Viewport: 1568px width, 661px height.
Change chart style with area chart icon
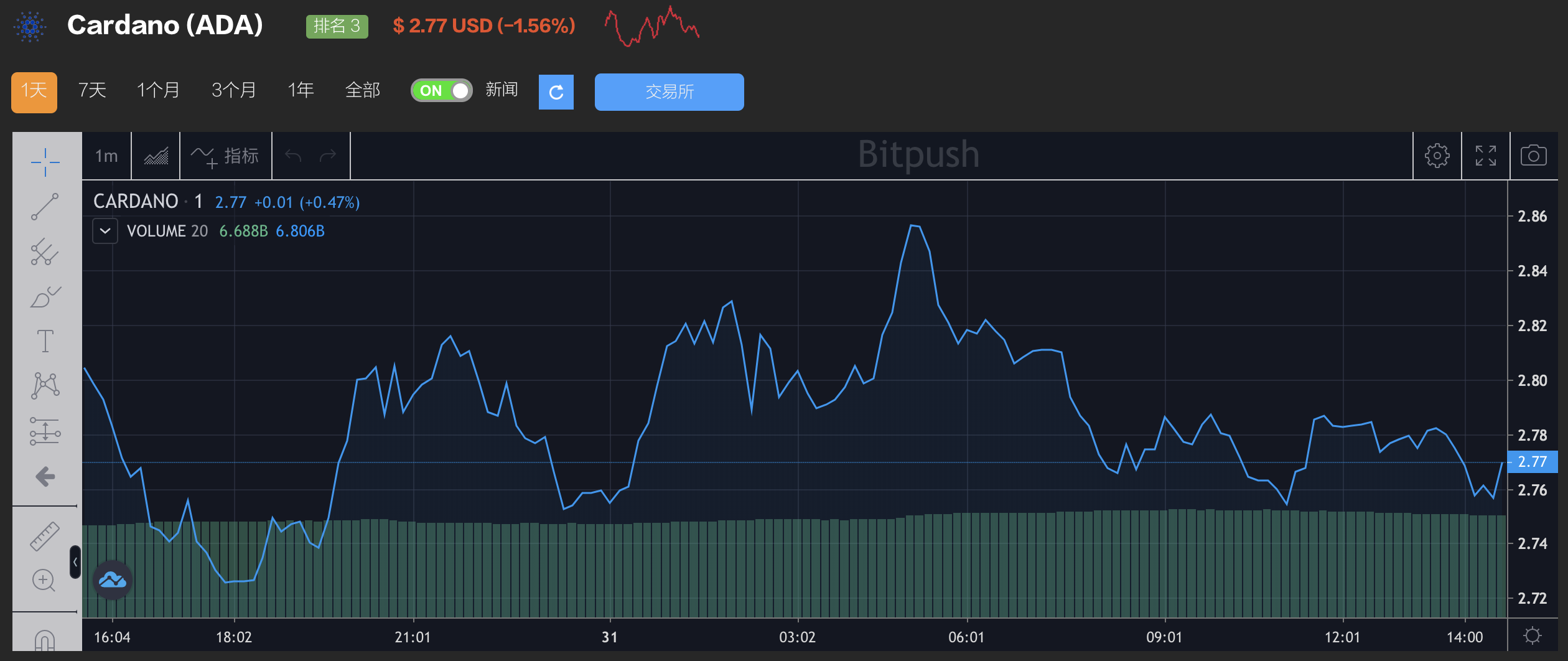[x=156, y=156]
